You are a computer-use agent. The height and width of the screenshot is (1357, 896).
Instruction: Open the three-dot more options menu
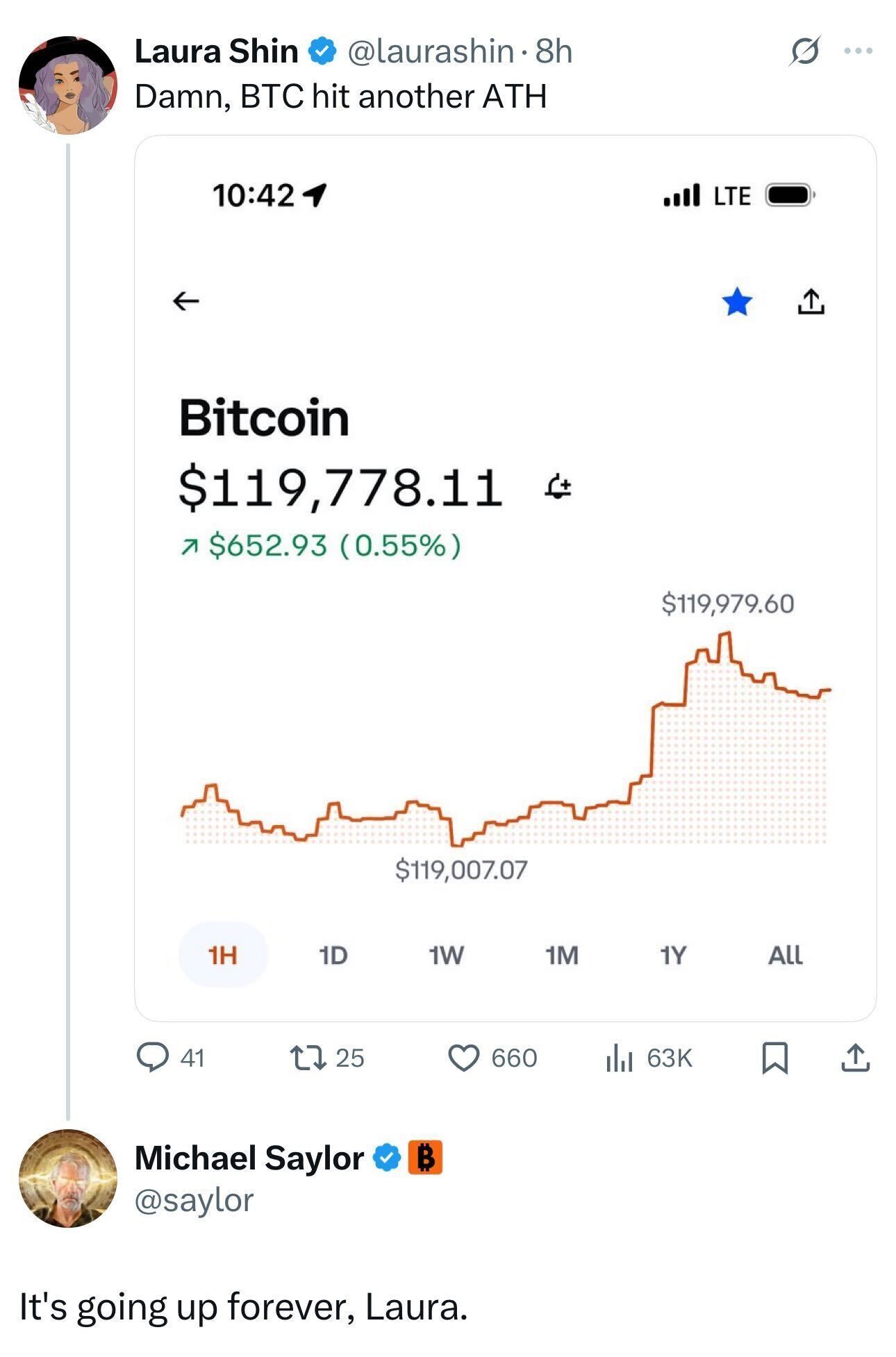click(858, 51)
